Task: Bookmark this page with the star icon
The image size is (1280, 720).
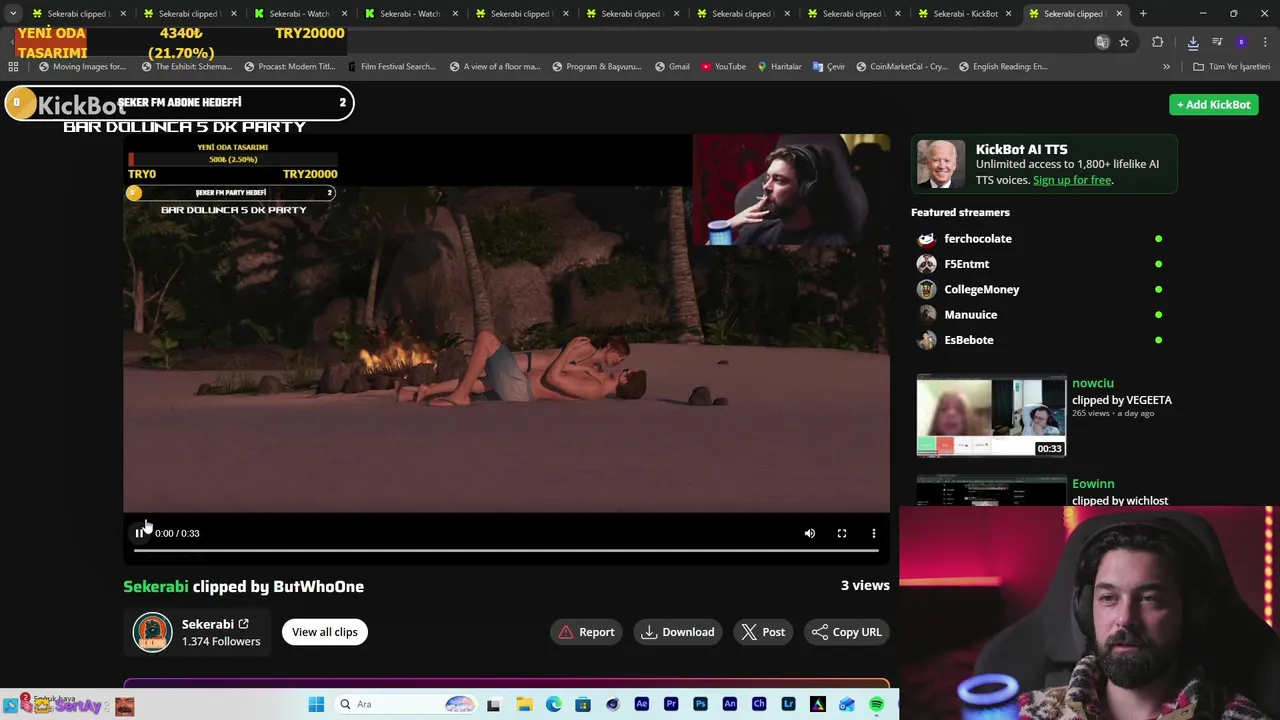Action: (x=1124, y=42)
